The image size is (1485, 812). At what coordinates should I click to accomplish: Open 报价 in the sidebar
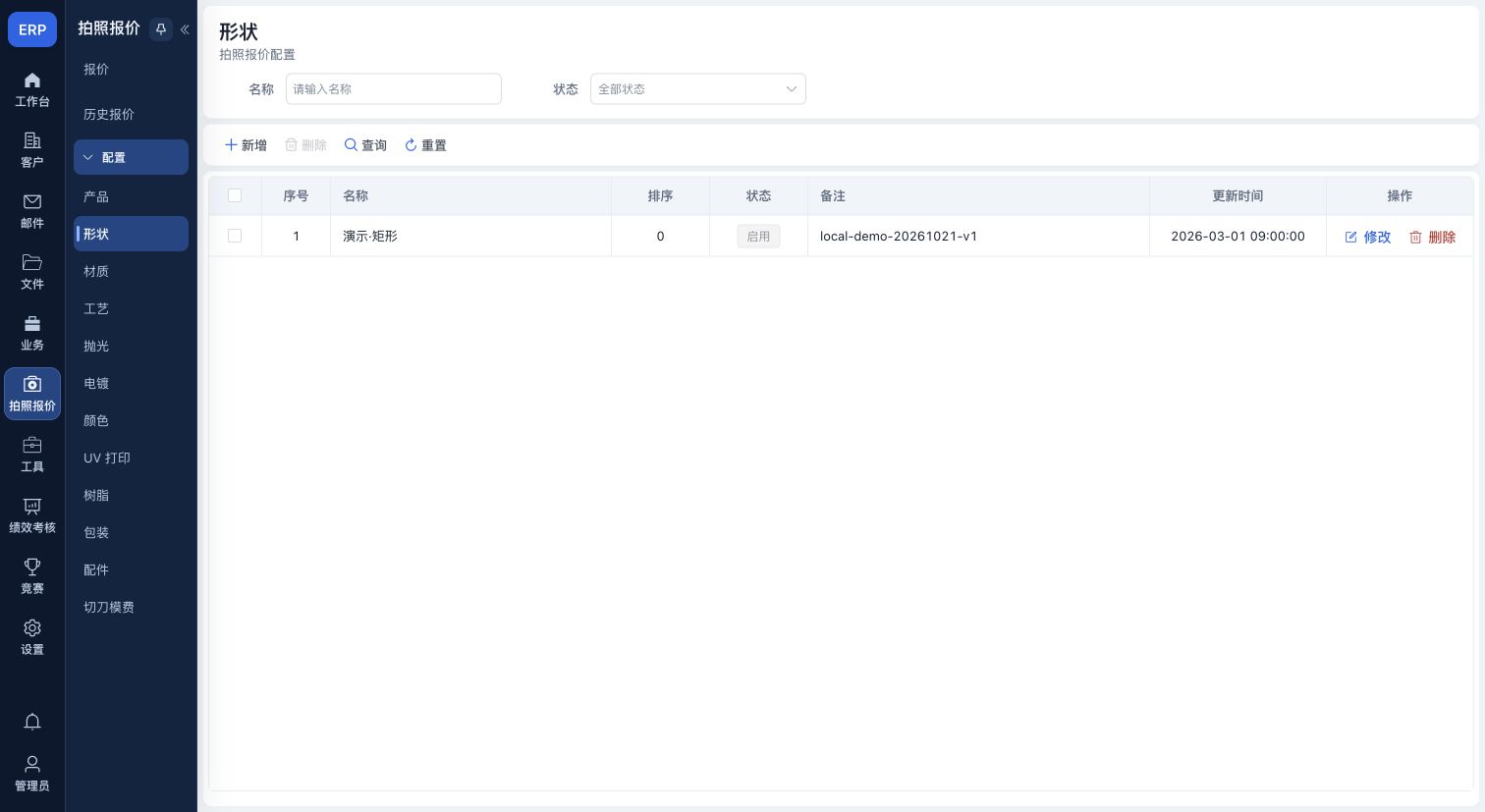[131, 69]
